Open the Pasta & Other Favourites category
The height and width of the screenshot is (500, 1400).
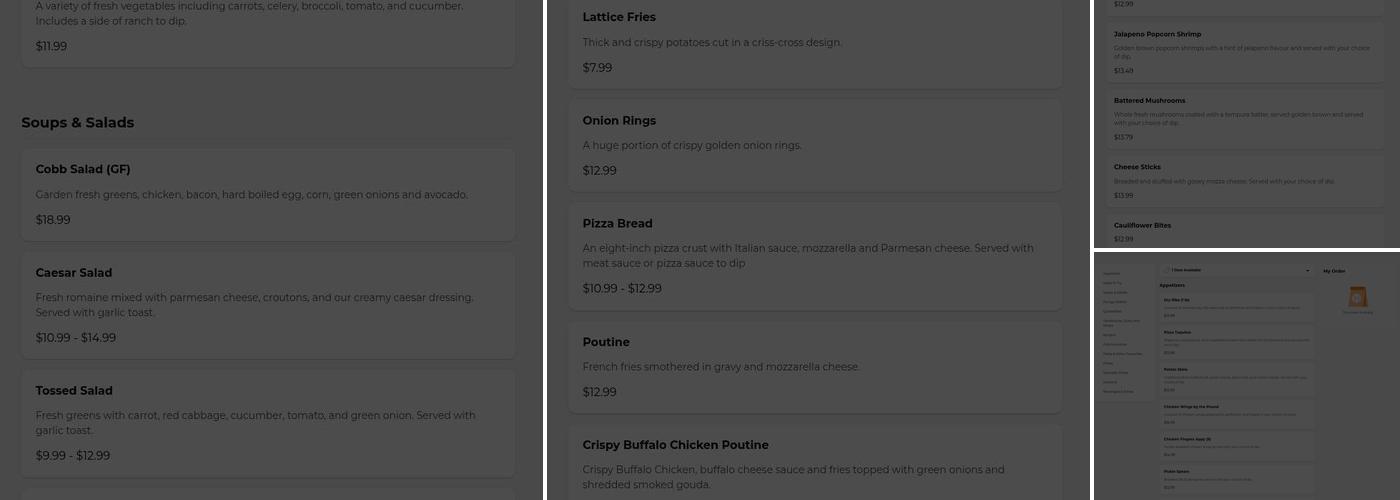(x=1121, y=354)
